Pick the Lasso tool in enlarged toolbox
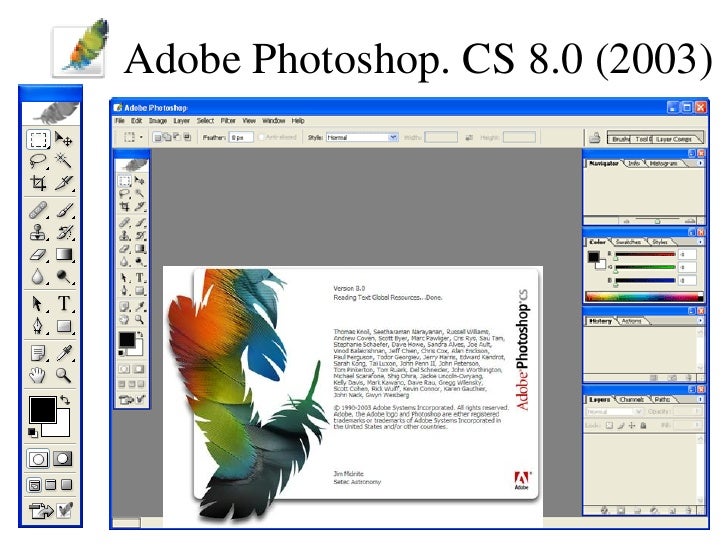This screenshot has width=728, height=546. (x=38, y=161)
